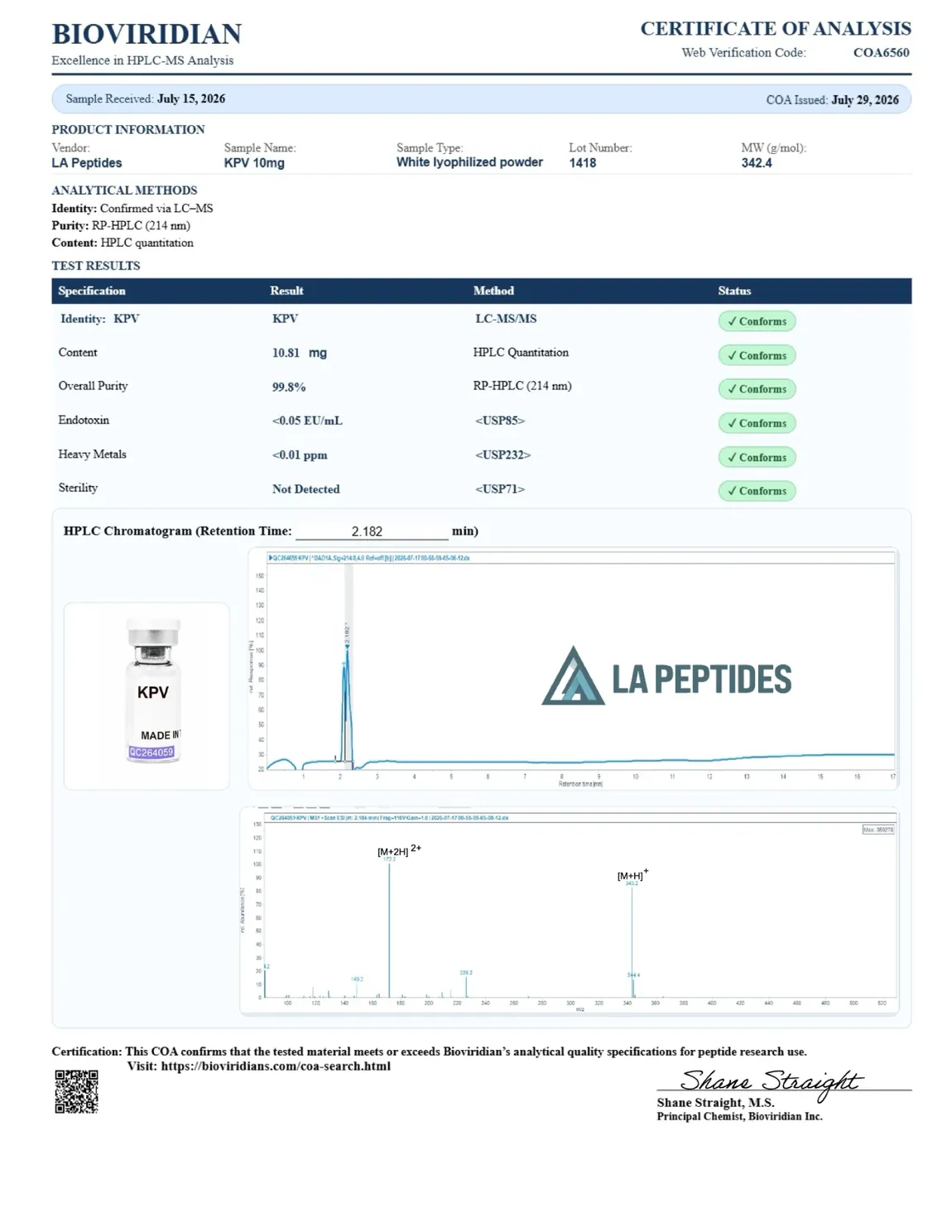The image size is (952, 1232).
Task: Click the LC-MS/MS method cell
Action: coord(506,319)
